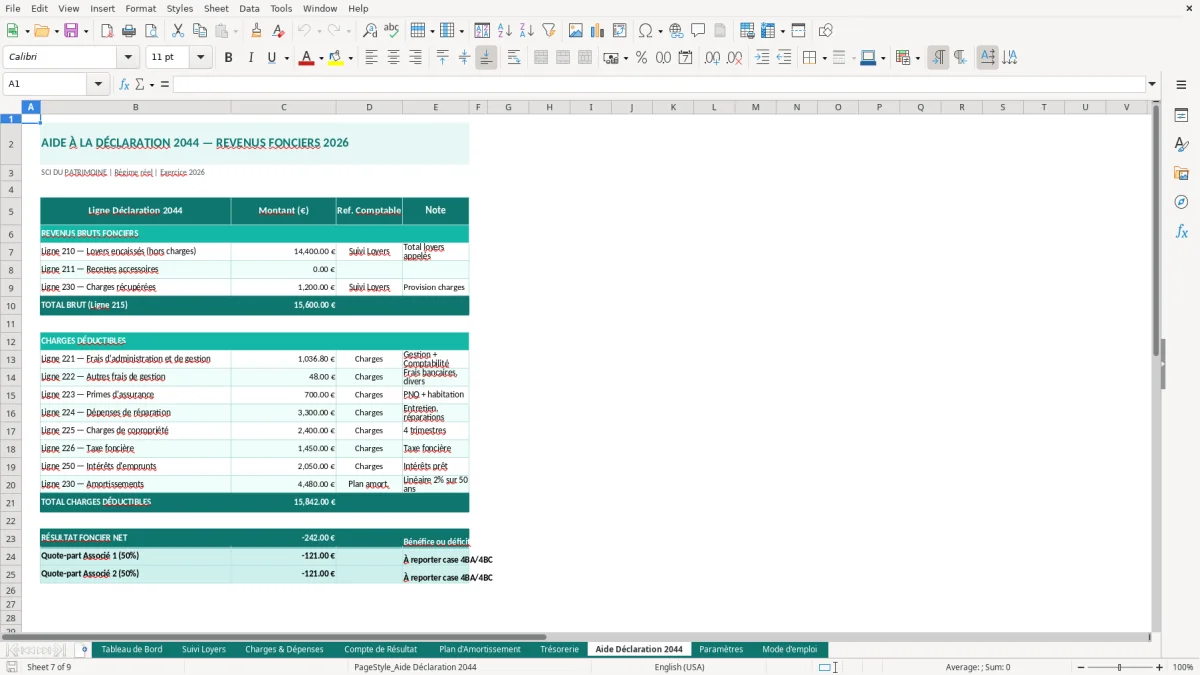Open the underline style dropdown arrow
The image size is (1200, 675).
click(287, 58)
